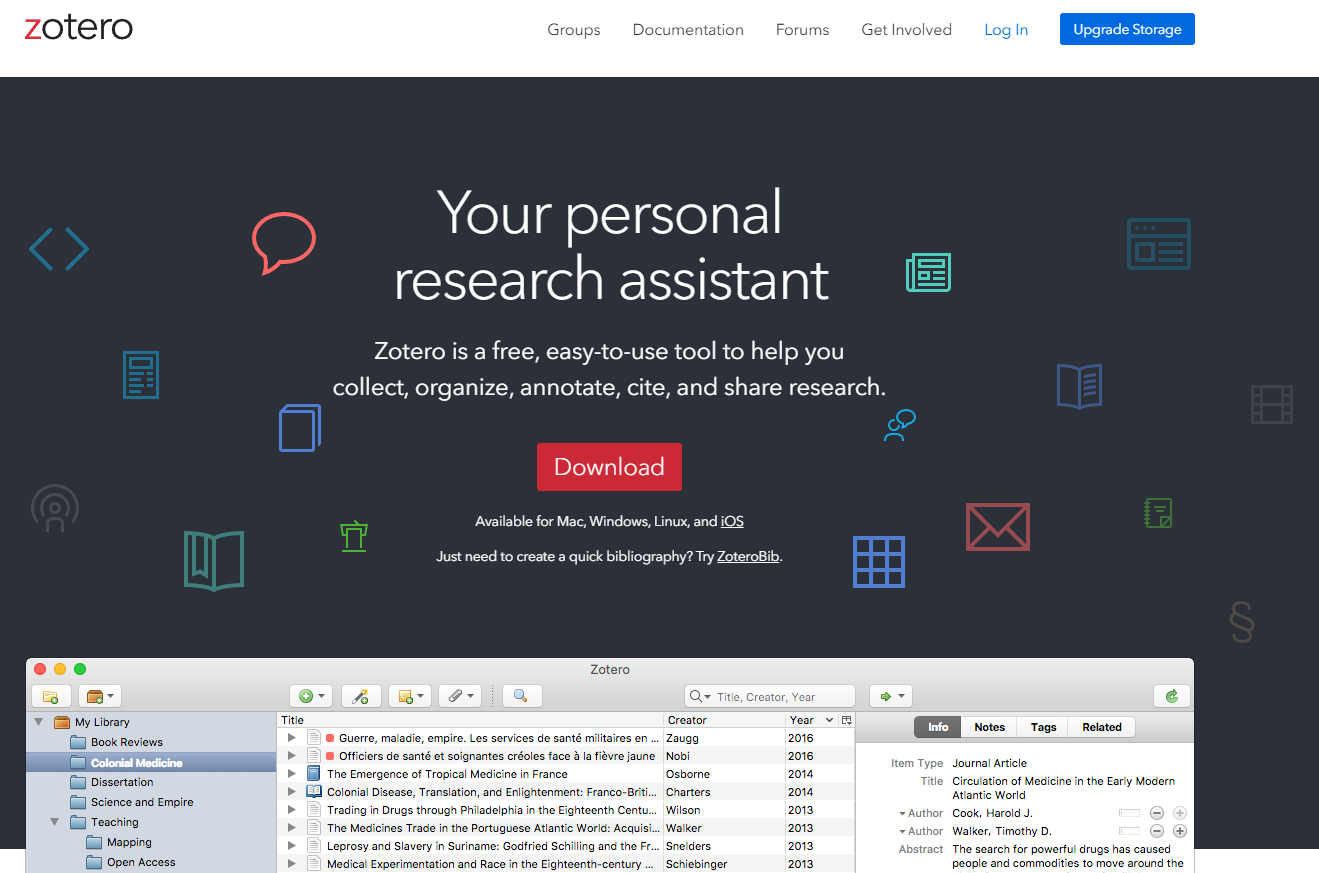Viewport: 1319px width, 873px height.
Task: Collapse the My Library tree
Action: pyautogui.click(x=39, y=722)
